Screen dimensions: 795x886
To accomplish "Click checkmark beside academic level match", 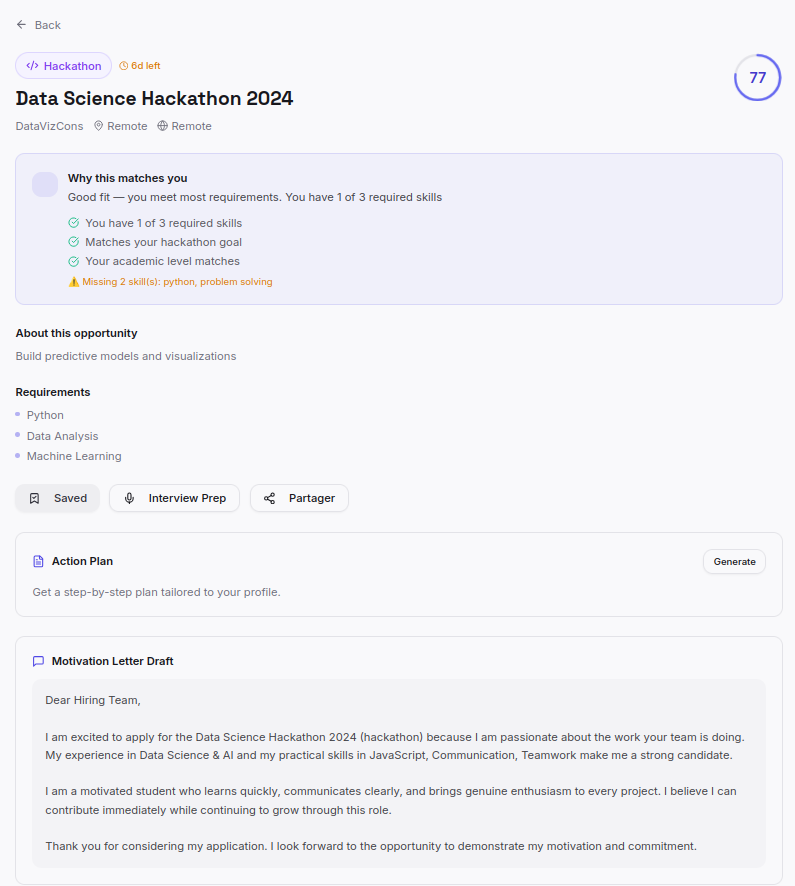I will [74, 261].
